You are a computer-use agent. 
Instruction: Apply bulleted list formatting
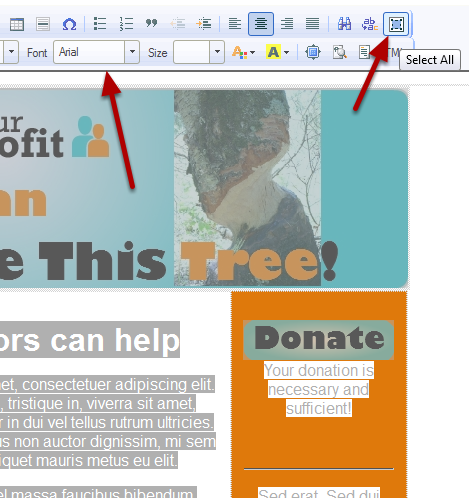(100, 24)
